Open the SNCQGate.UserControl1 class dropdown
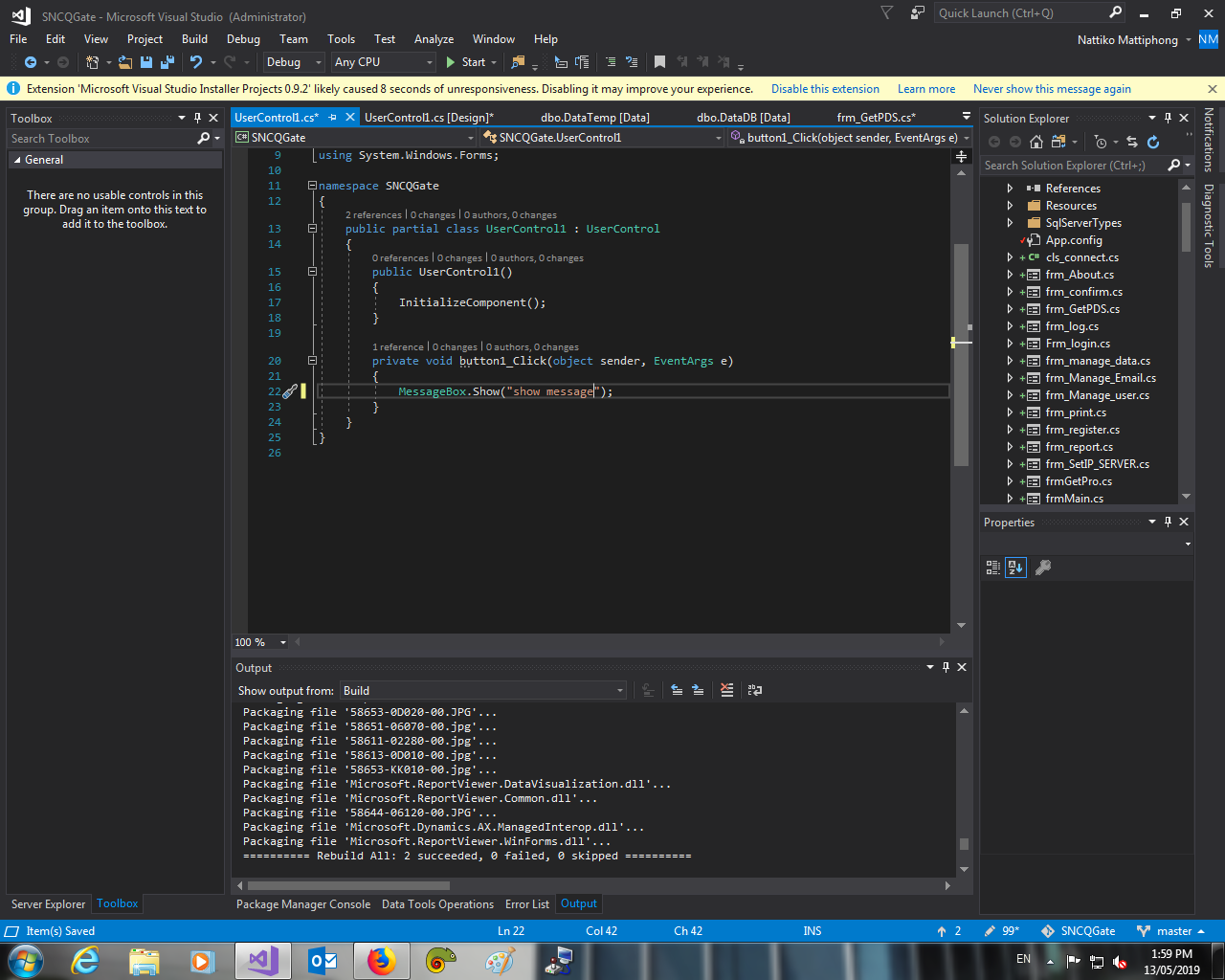Viewport: 1225px width, 980px height. (602, 138)
